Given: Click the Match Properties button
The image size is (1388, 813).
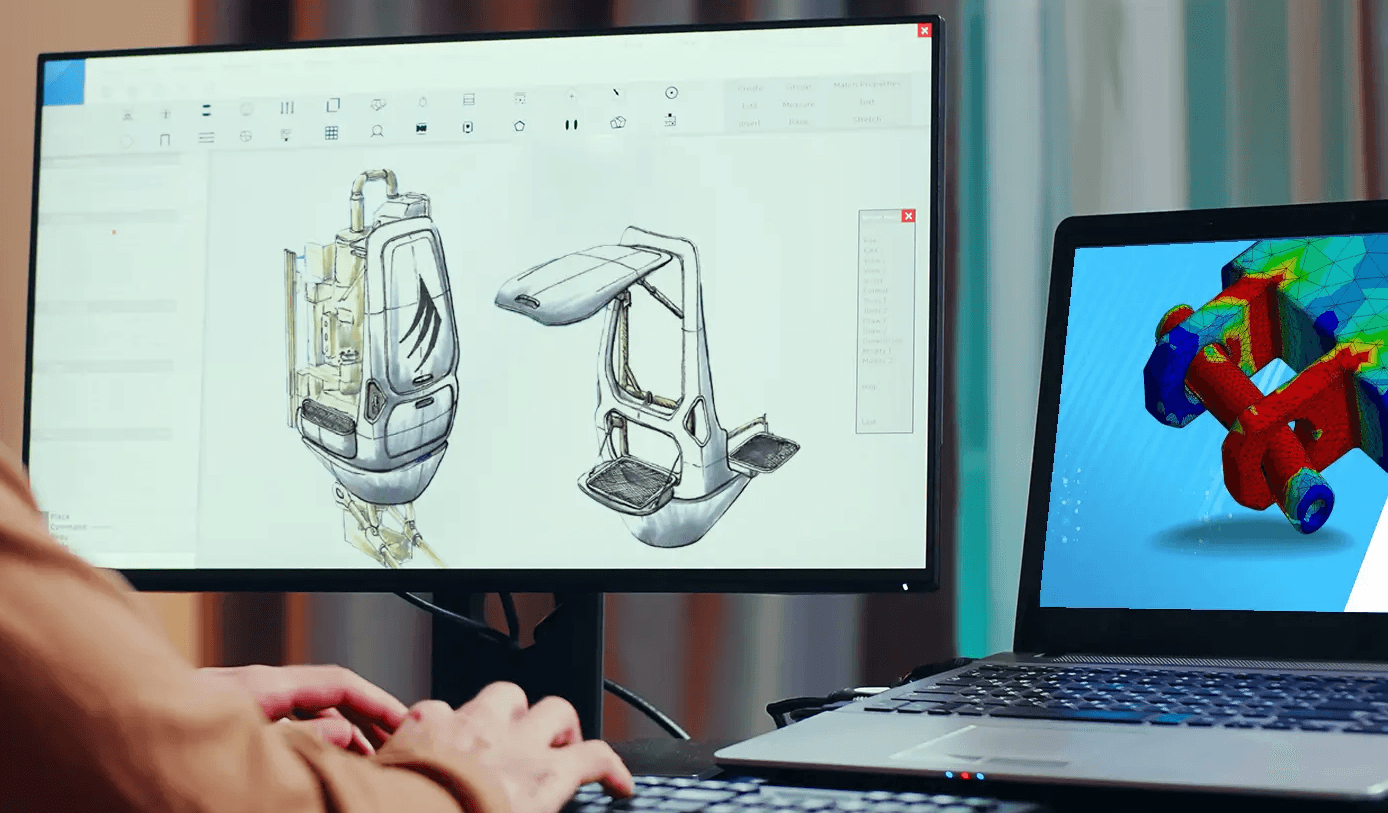Looking at the screenshot, I should click(x=867, y=84).
